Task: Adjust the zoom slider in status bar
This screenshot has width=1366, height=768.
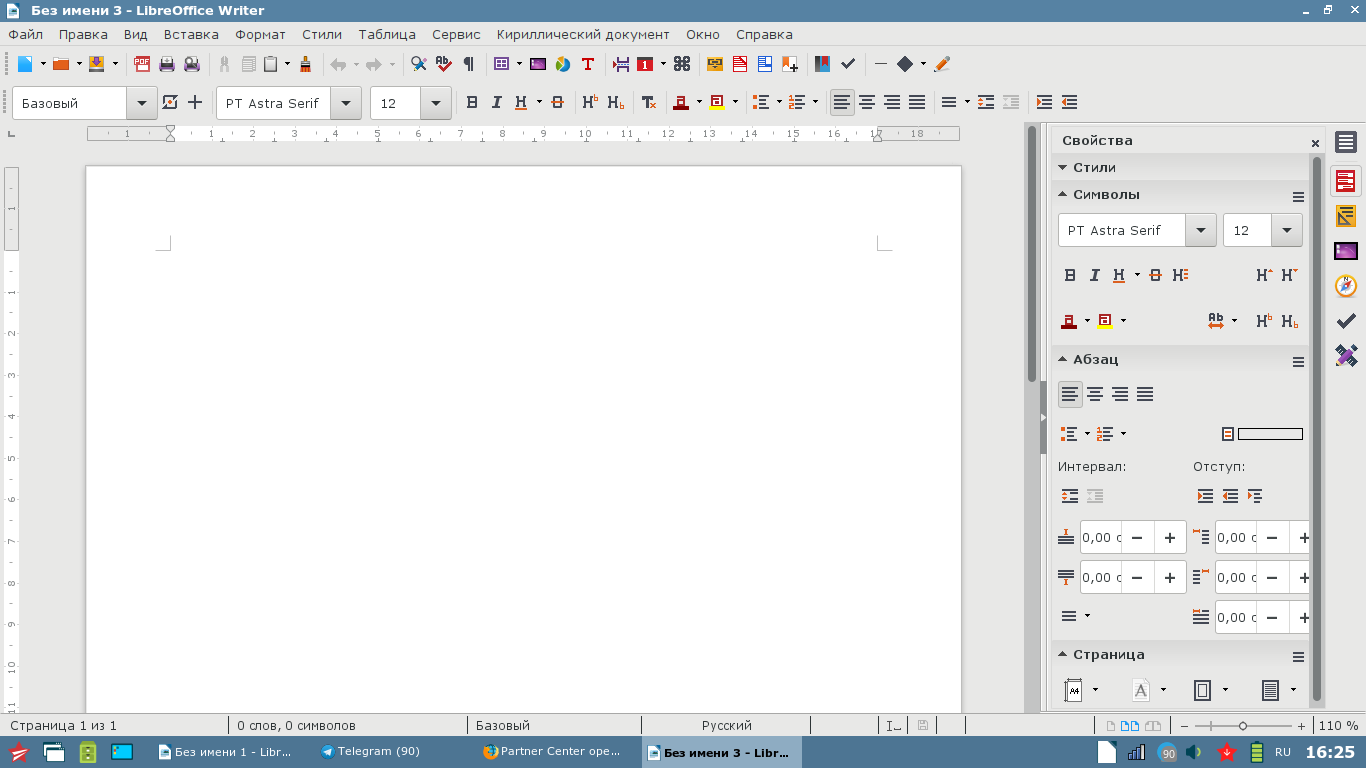Action: pyautogui.click(x=1243, y=726)
